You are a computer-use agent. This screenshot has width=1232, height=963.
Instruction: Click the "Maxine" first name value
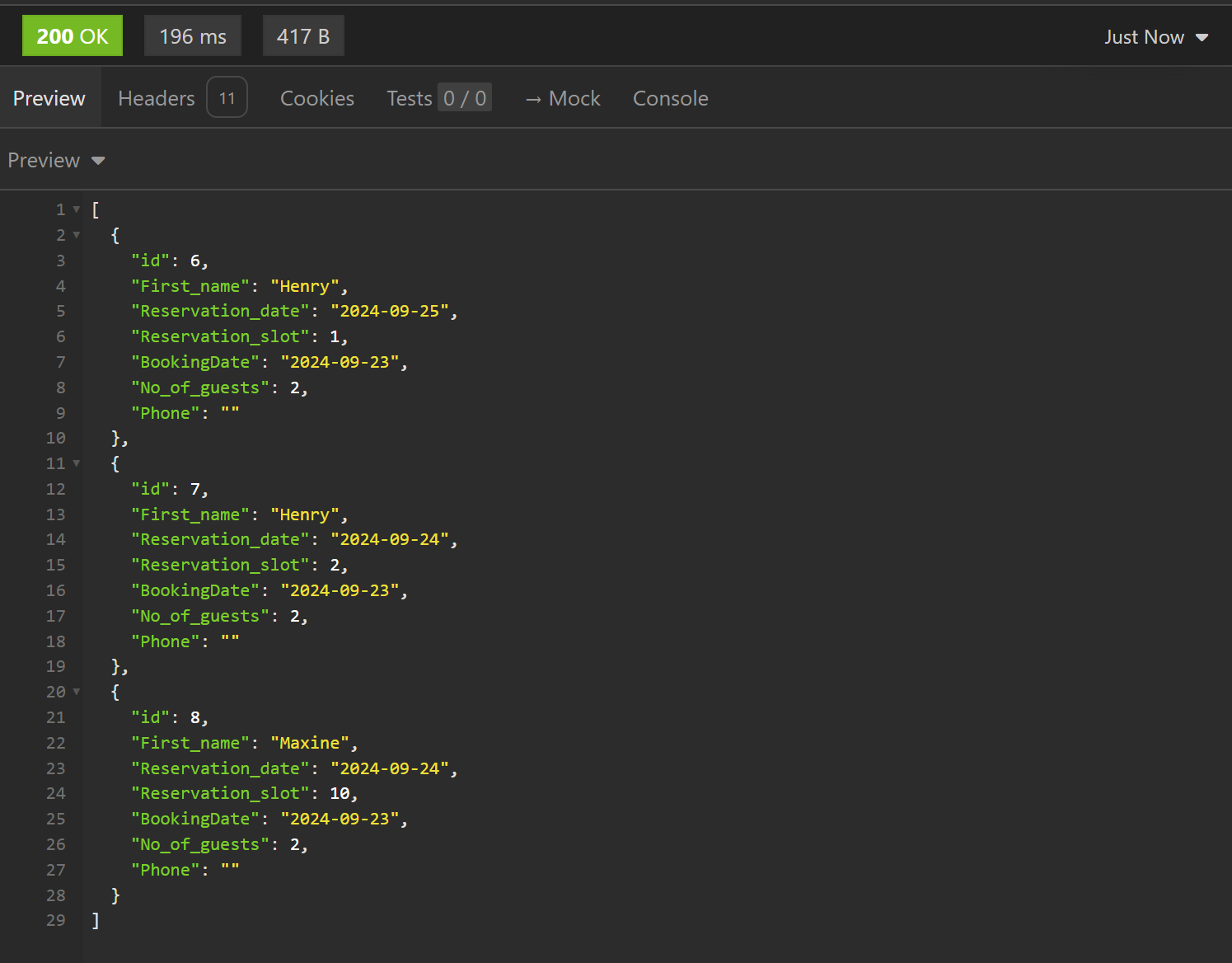tap(310, 743)
